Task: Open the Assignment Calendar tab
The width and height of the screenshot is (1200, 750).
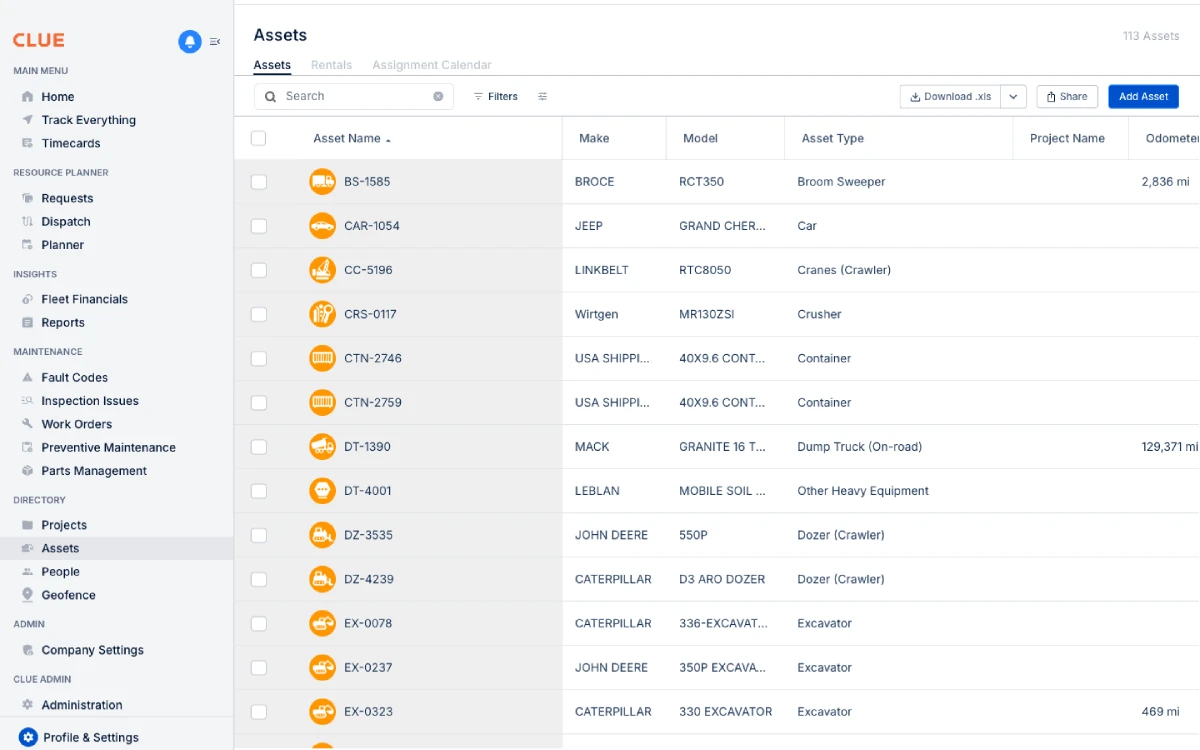Action: [431, 64]
